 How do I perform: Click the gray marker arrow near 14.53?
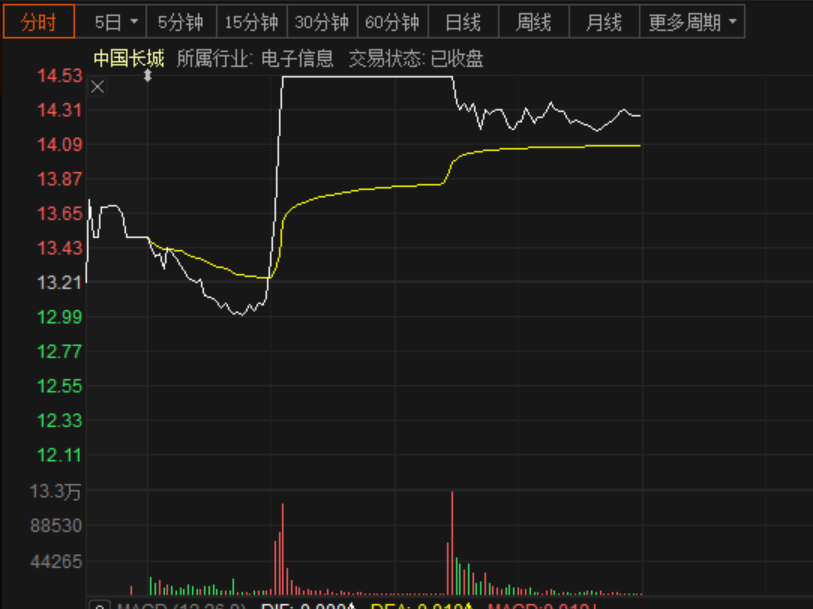[x=148, y=76]
